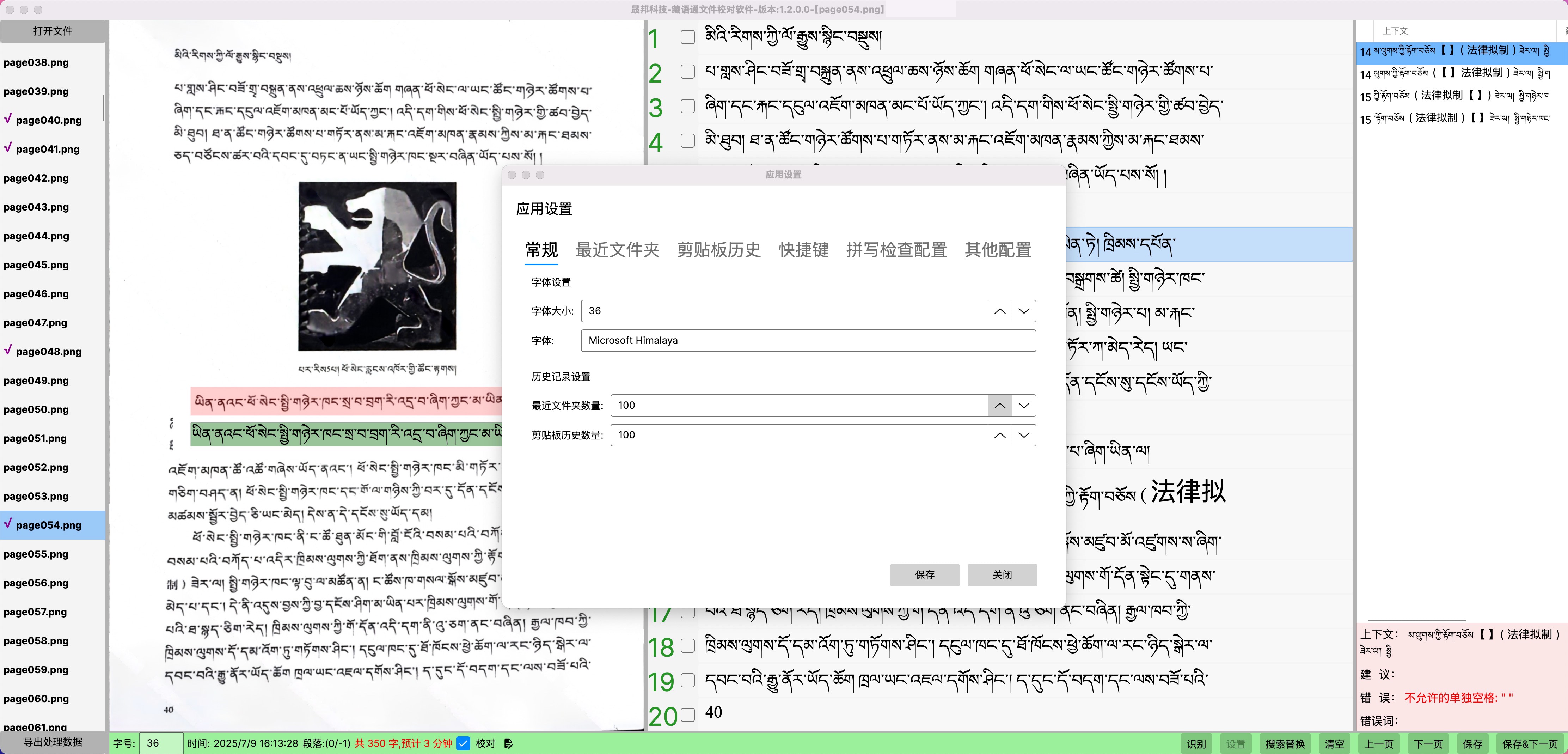Viewport: 1568px width, 754px height.
Task: Select the 其他配置 tab
Action: [x=998, y=250]
